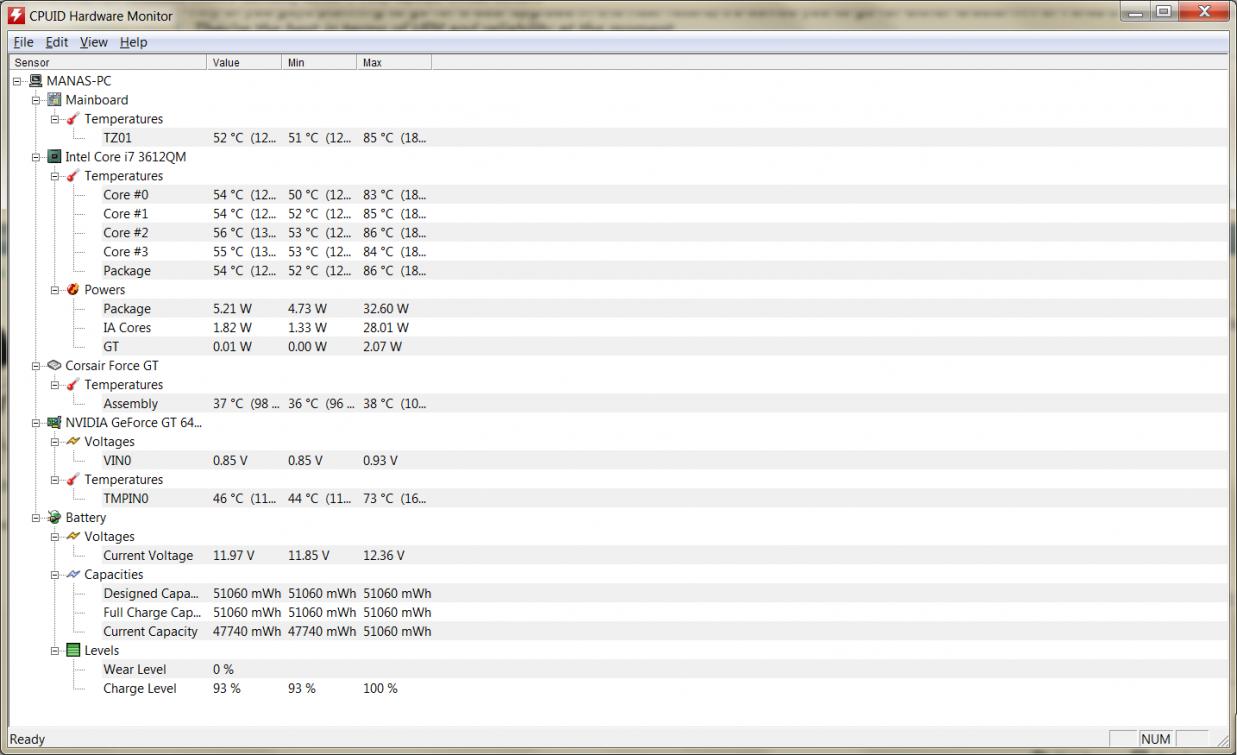Click the green Levels icon under Battery

click(73, 651)
